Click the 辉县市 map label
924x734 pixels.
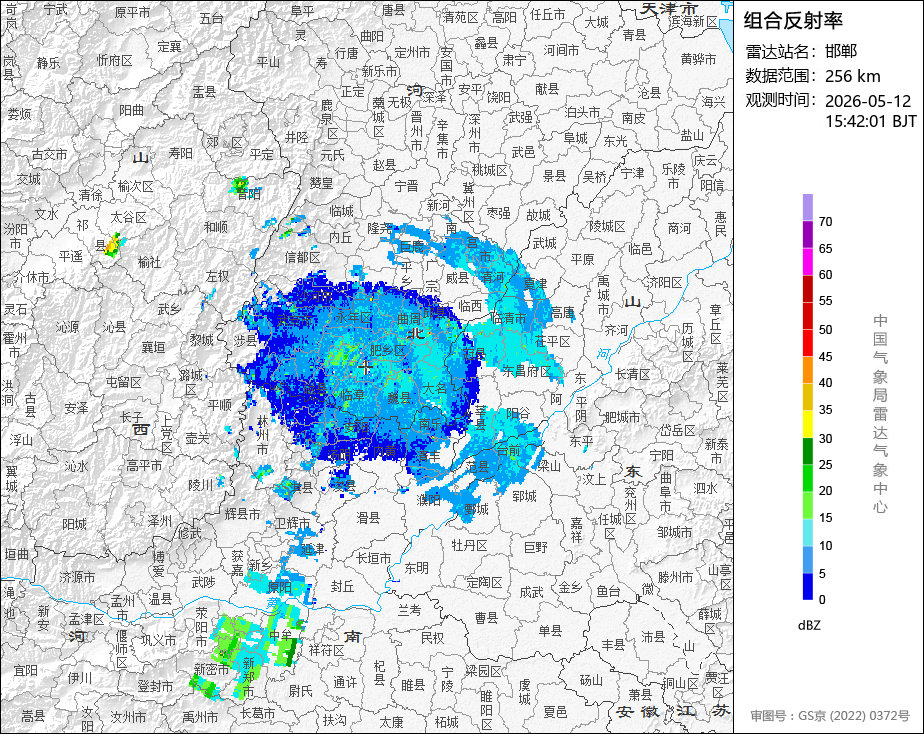pyautogui.click(x=242, y=514)
